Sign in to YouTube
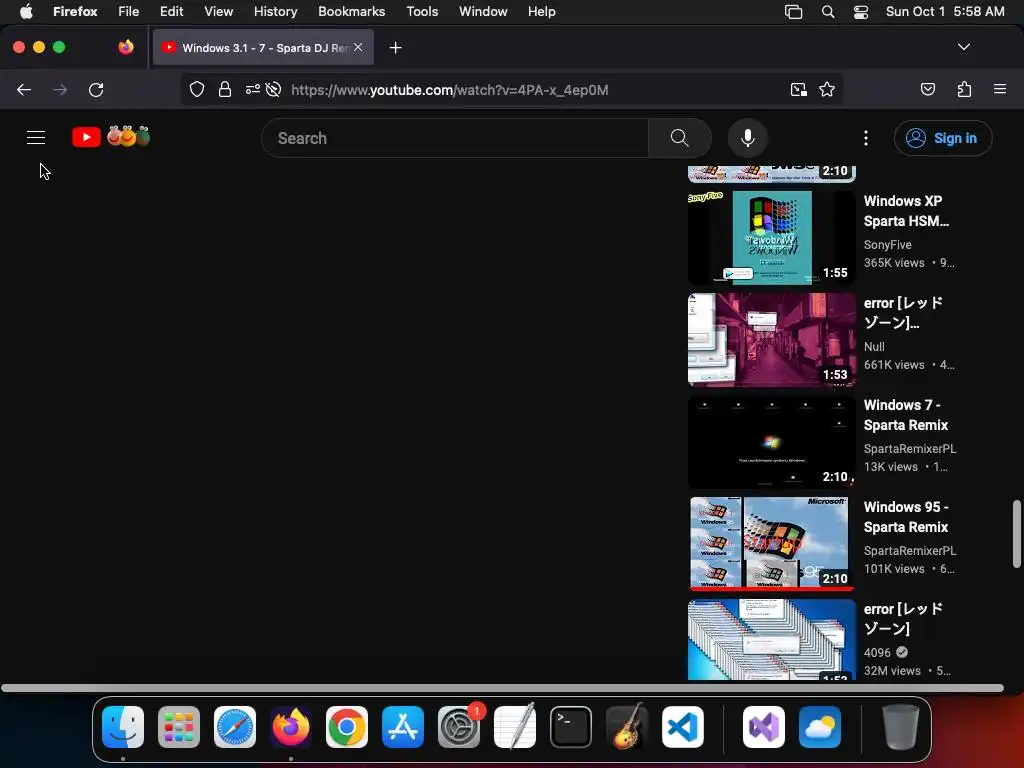Image resolution: width=1024 pixels, height=768 pixels. point(943,138)
